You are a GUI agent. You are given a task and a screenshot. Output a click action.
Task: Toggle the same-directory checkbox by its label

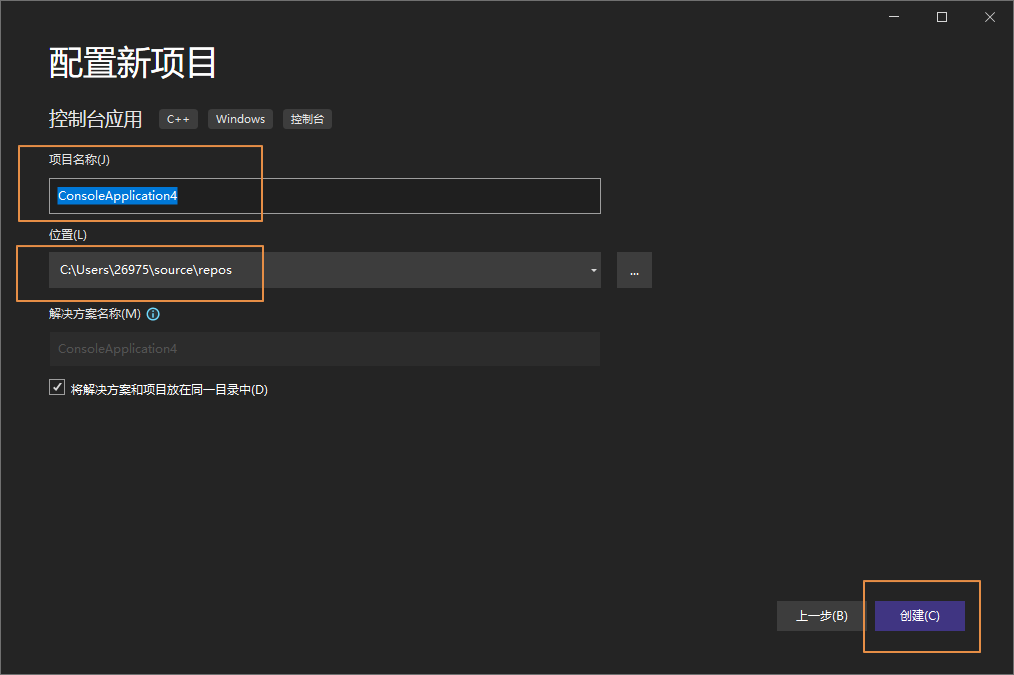170,389
